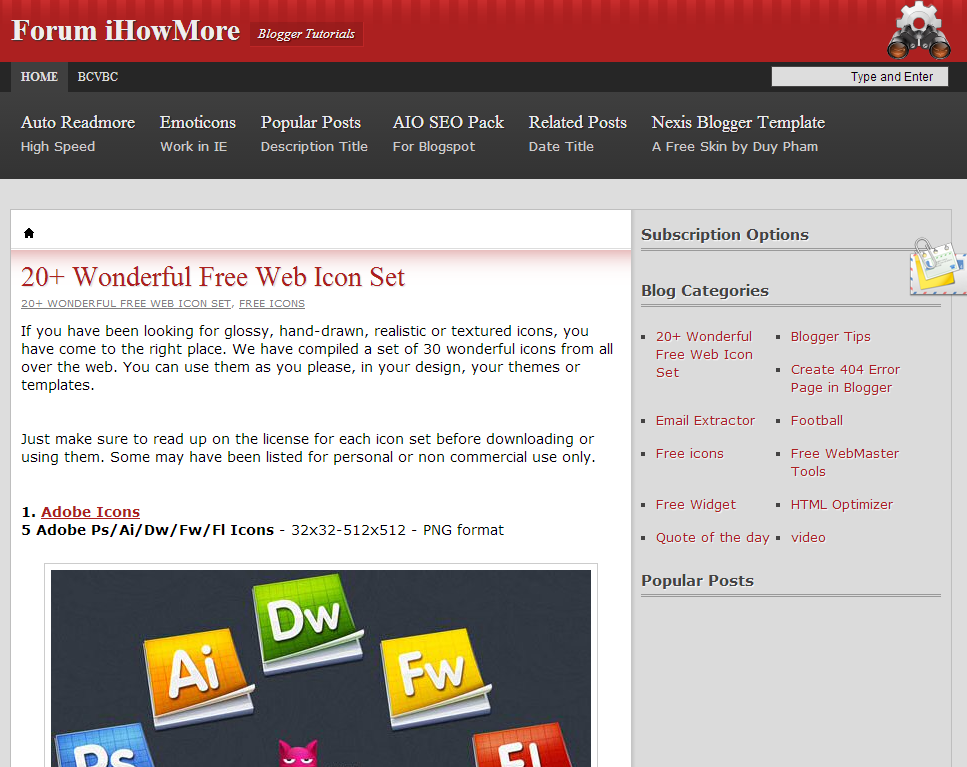Click the green Dw Dreamweaver icon
967x767 pixels.
point(307,623)
